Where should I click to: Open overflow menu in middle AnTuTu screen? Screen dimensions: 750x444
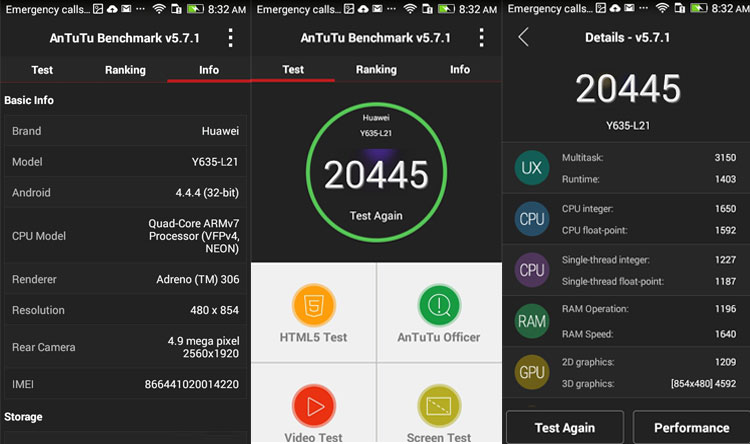[x=481, y=37]
